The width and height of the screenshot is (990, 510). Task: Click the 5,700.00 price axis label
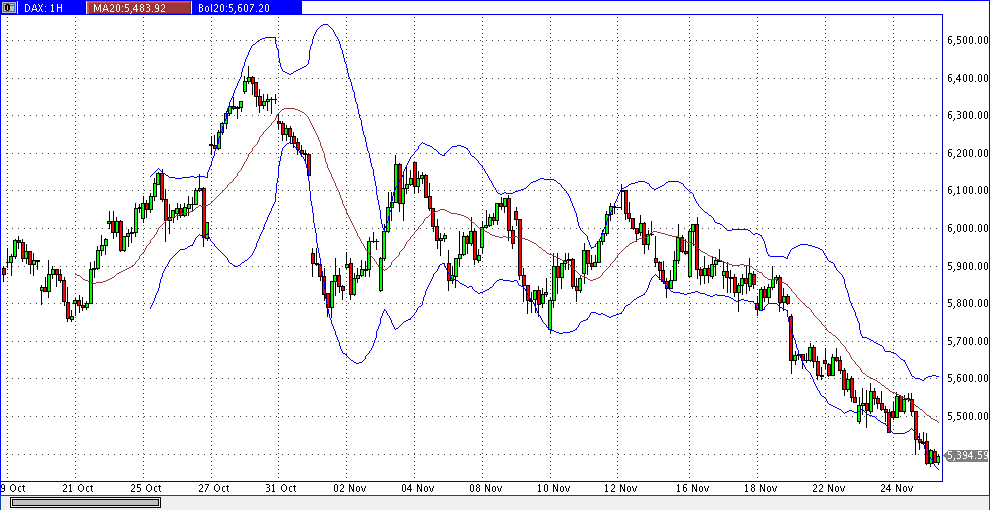(967, 341)
